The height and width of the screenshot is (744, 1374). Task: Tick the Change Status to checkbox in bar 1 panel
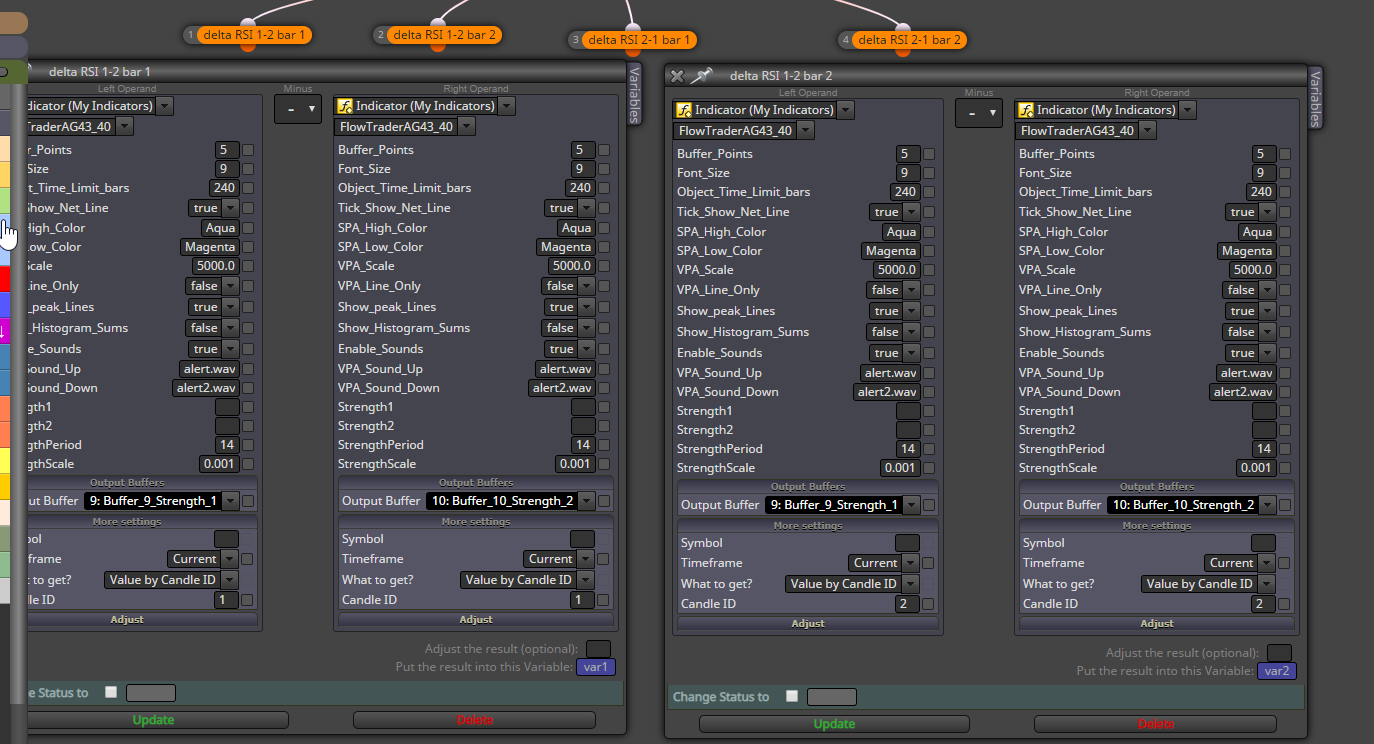click(x=111, y=692)
